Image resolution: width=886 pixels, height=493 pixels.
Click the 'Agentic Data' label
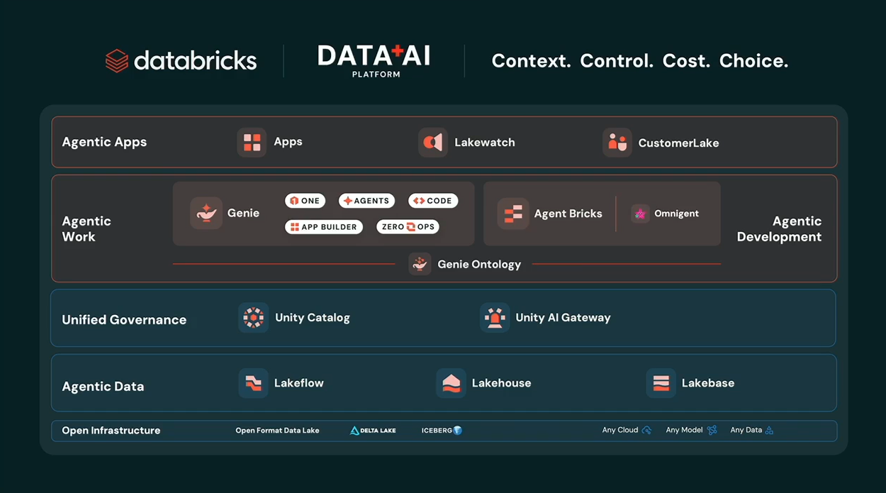pyautogui.click(x=103, y=387)
